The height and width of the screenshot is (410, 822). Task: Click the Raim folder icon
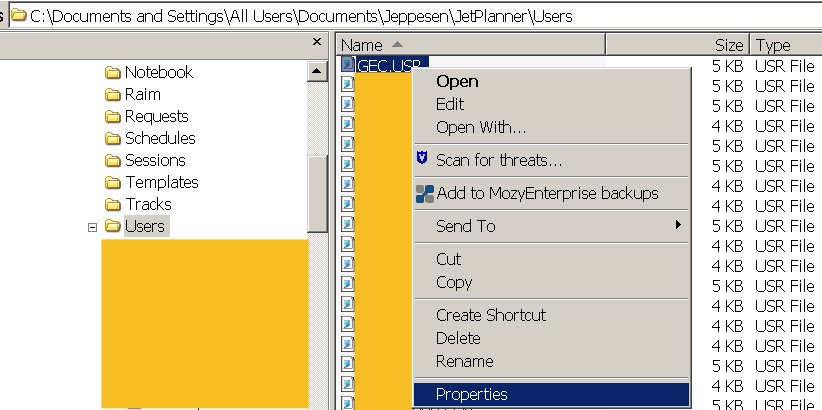(113, 94)
